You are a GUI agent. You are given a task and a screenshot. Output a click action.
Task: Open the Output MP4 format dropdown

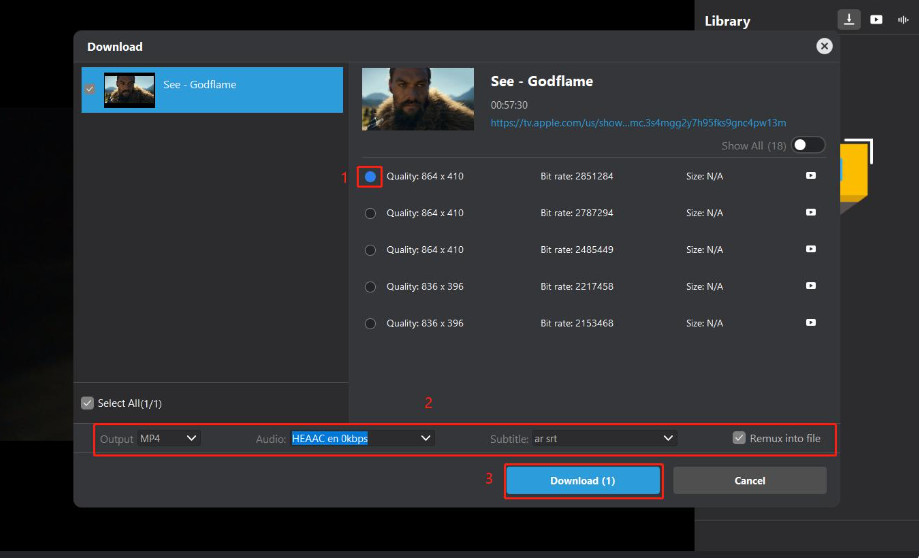[169, 438]
